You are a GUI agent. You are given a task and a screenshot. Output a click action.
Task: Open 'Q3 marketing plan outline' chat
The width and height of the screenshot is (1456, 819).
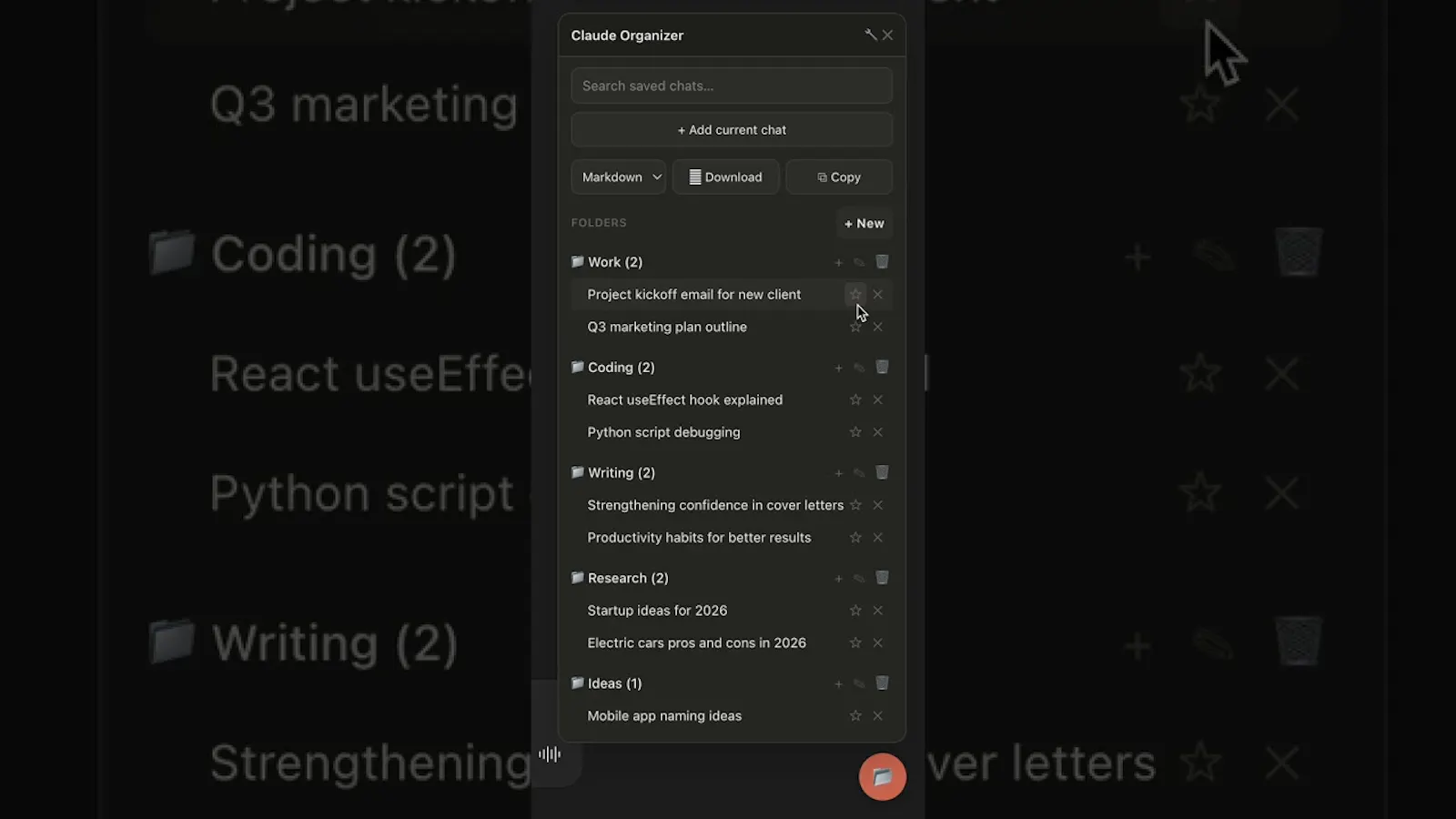pos(667,327)
